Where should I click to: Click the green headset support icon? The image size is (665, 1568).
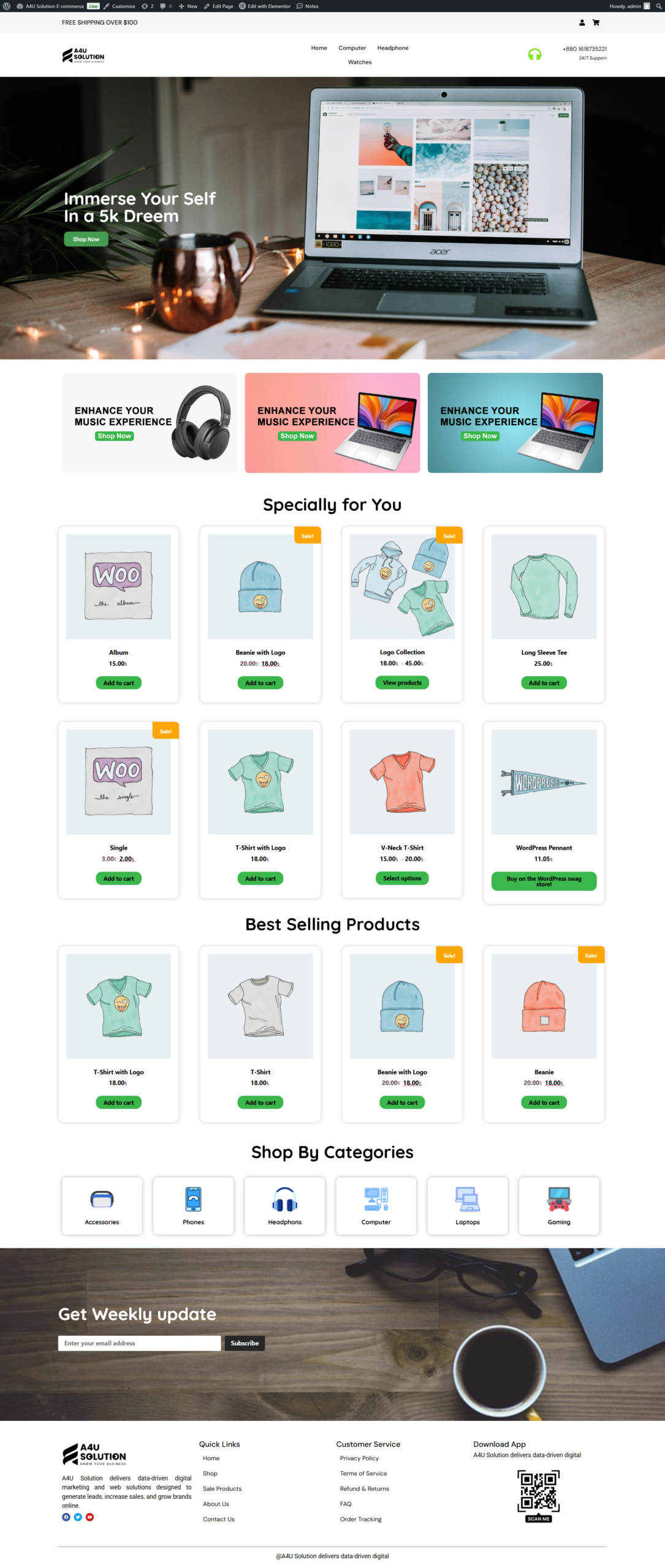(534, 55)
